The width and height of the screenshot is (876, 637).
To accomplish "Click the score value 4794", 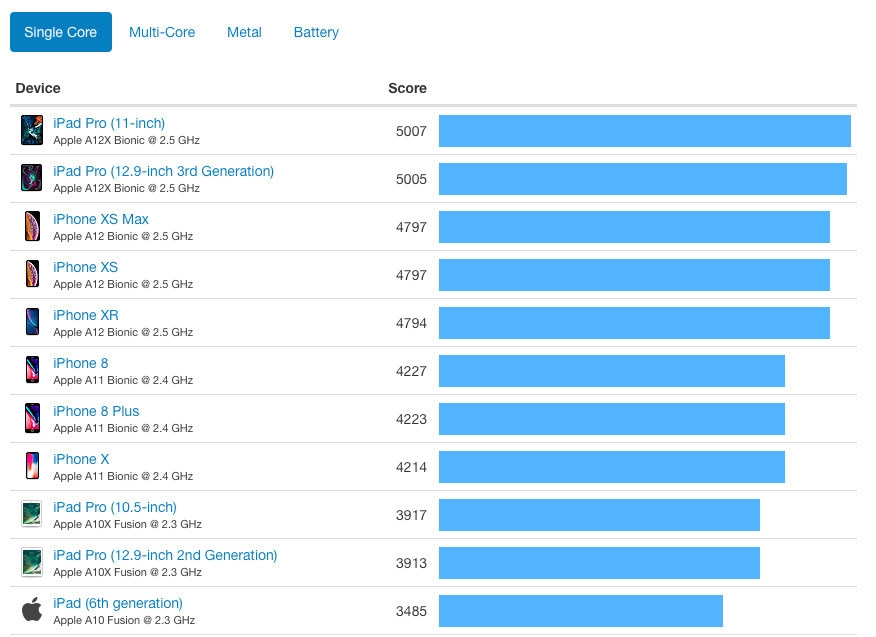I will [x=411, y=324].
